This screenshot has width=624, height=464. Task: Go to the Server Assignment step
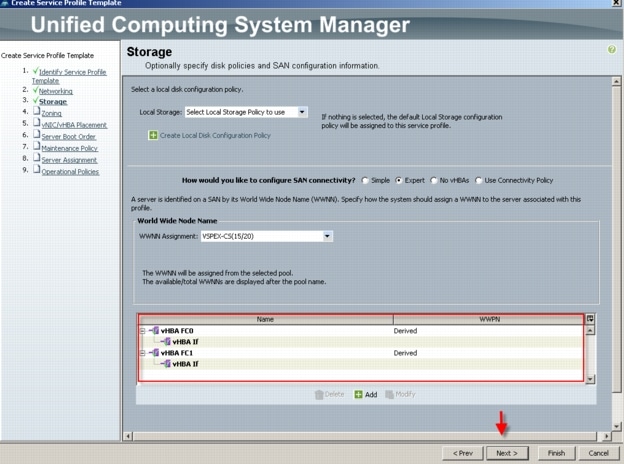[69, 160]
